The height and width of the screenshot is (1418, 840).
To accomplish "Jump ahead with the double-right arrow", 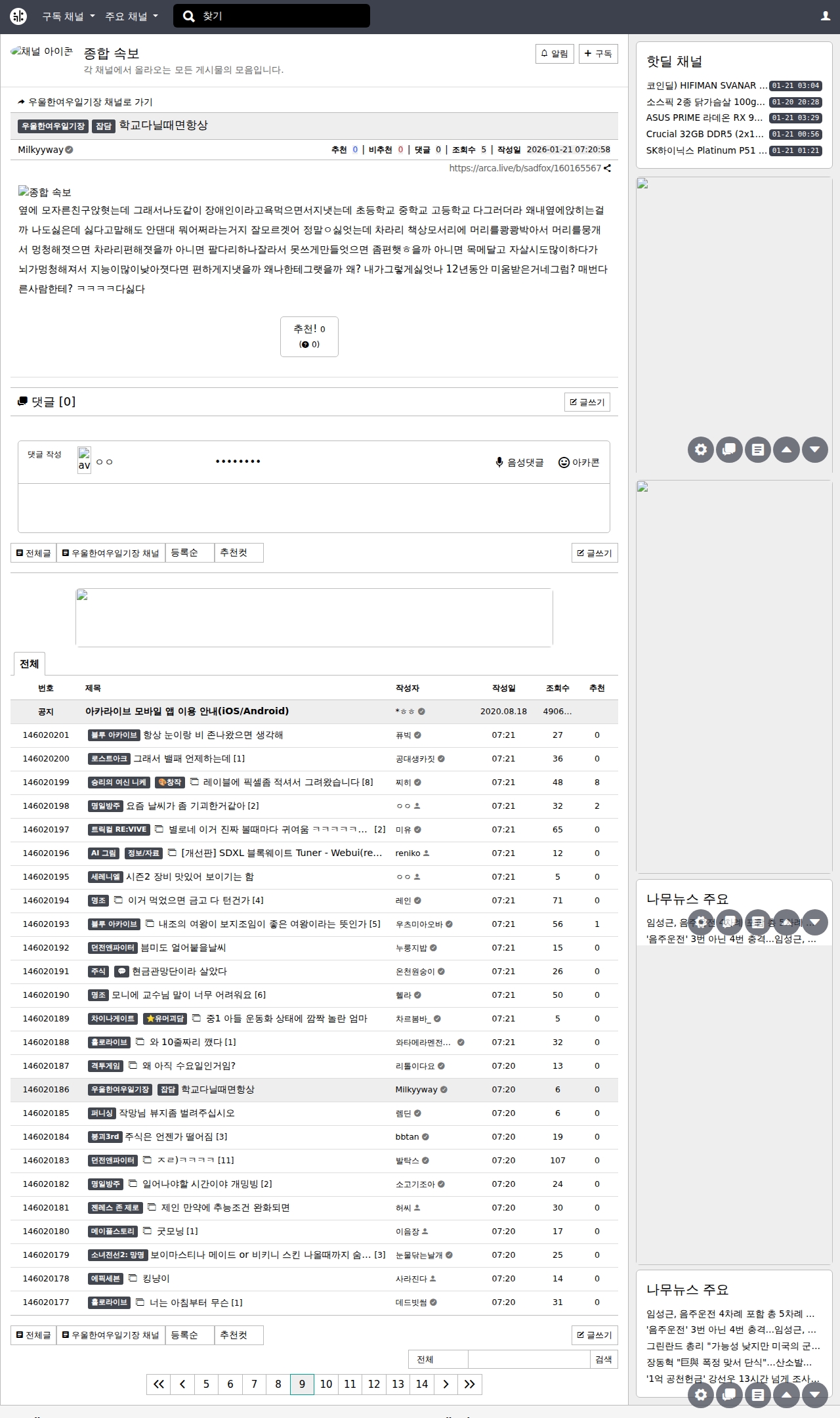I will [x=470, y=1384].
